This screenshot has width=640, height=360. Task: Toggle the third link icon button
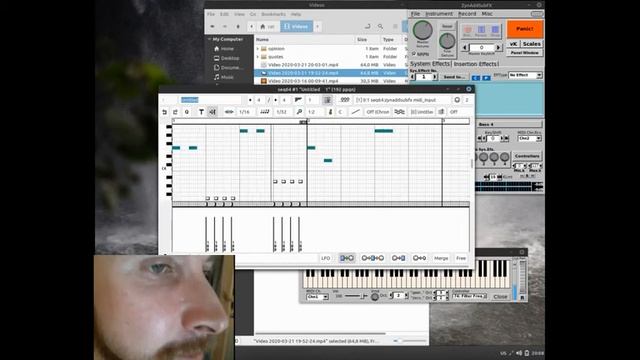(398, 258)
